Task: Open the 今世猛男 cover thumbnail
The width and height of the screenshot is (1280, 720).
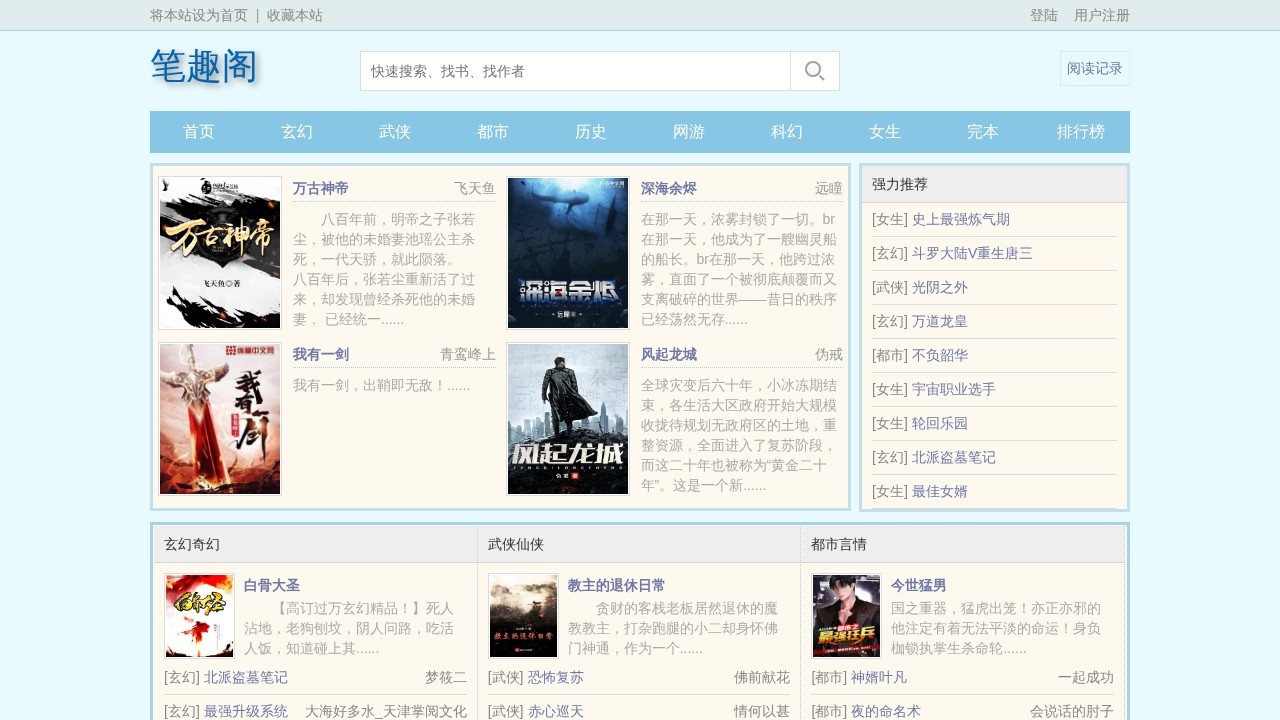Action: (x=846, y=616)
